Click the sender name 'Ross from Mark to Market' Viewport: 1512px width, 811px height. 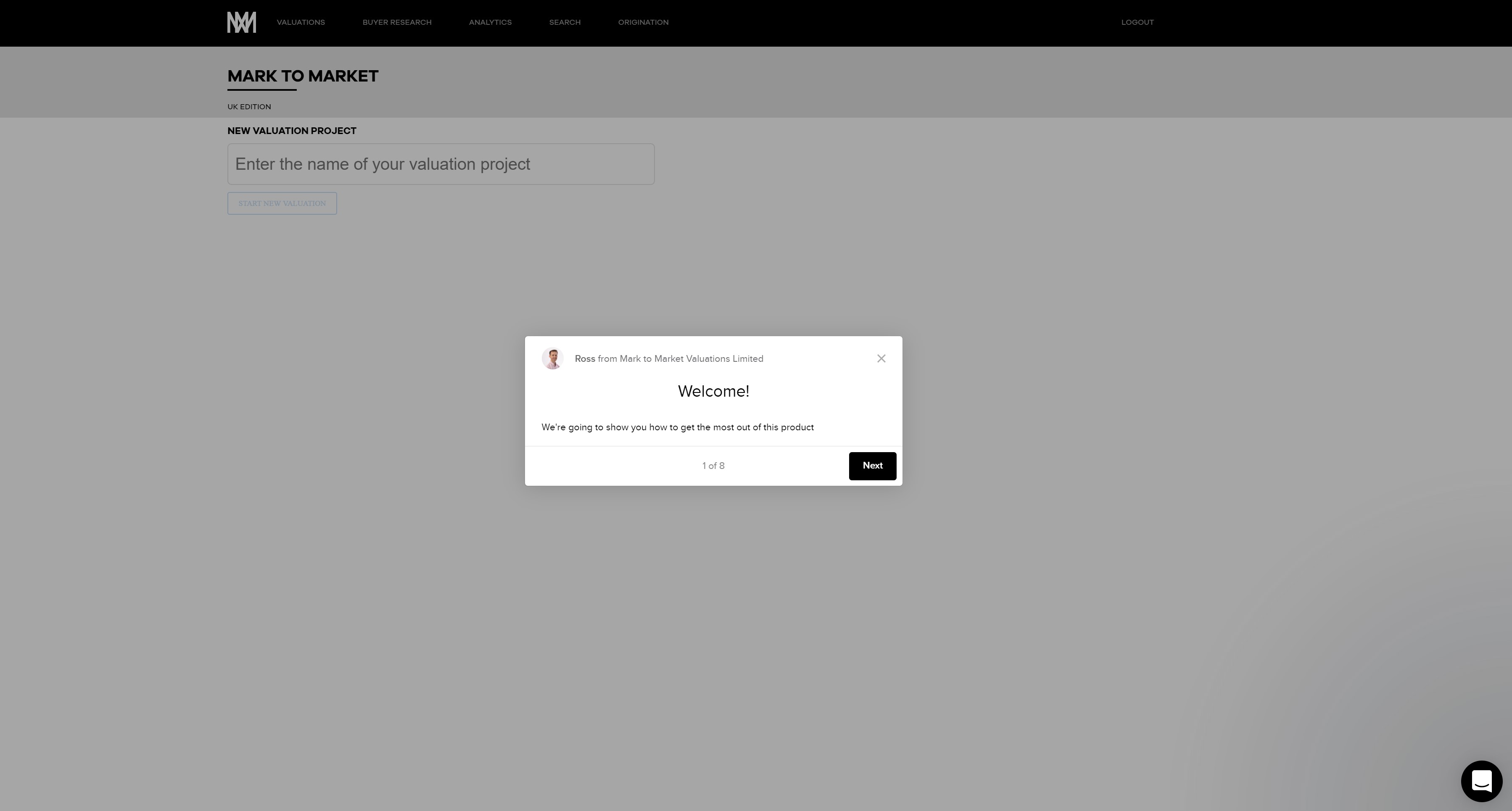click(668, 358)
